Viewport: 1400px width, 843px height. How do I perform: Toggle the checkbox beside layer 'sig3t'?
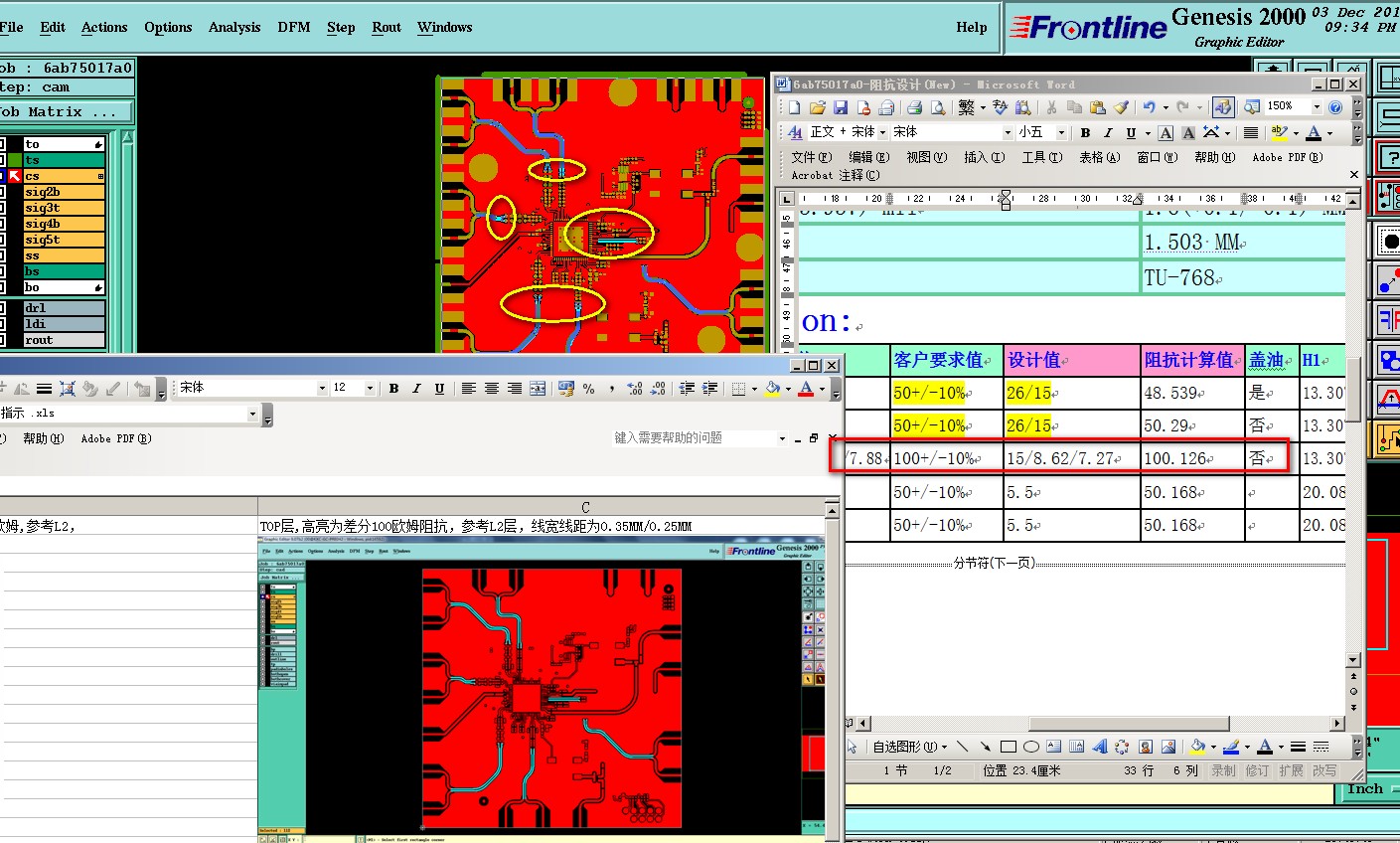tap(3, 208)
